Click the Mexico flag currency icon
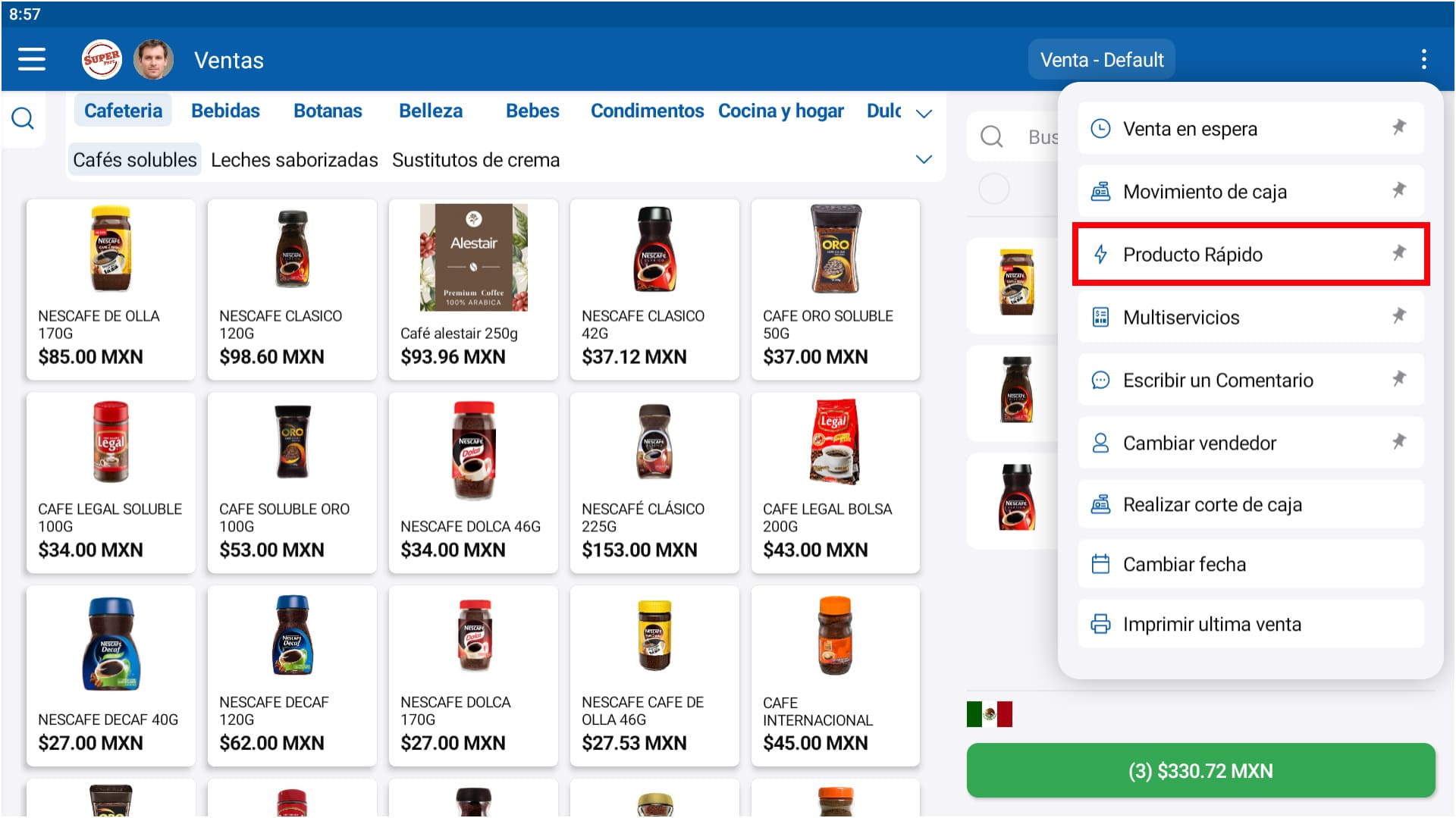1456x818 pixels. [989, 714]
